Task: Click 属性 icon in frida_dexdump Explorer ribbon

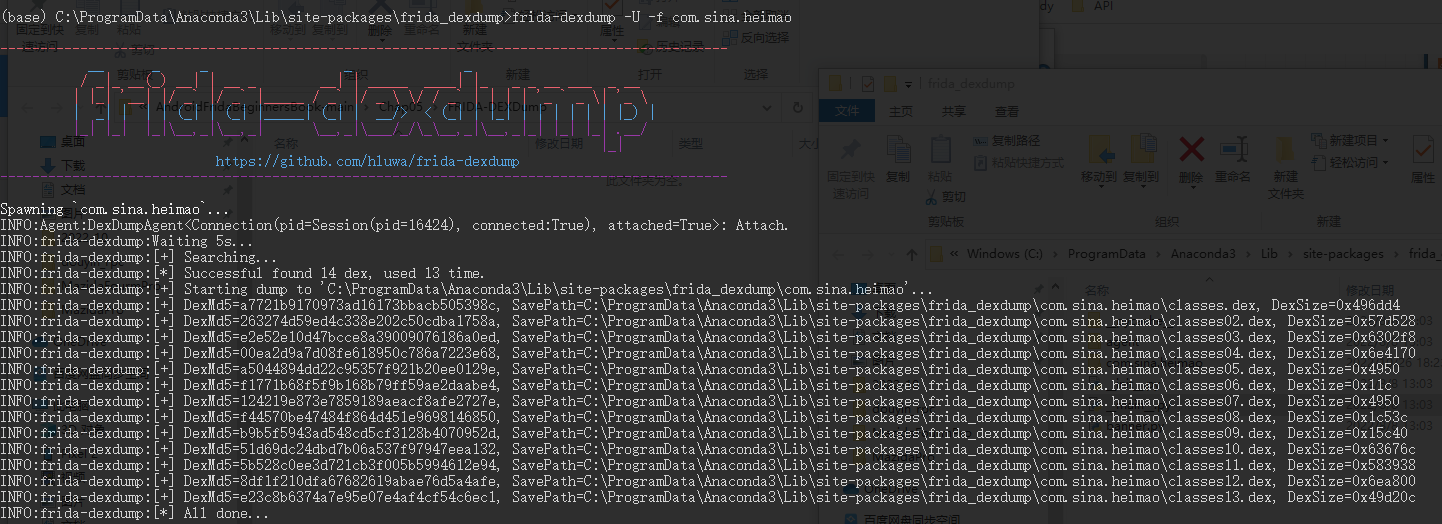Action: pyautogui.click(x=1423, y=151)
